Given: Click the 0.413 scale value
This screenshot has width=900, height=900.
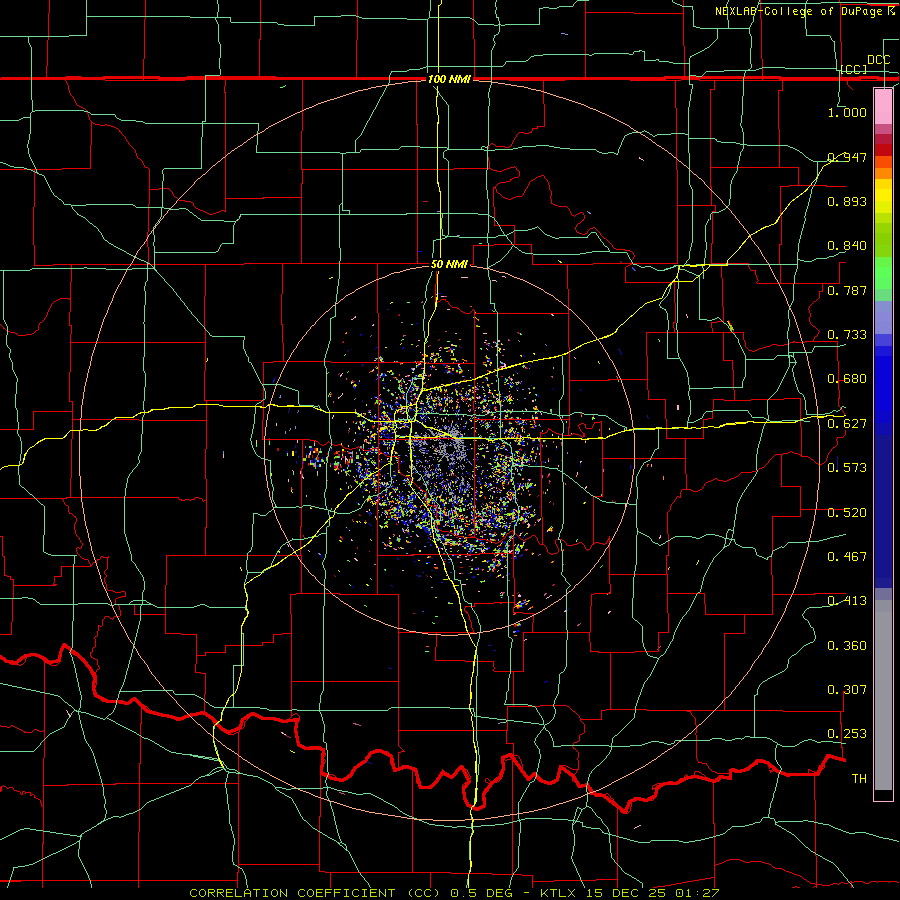Looking at the screenshot, I should [847, 601].
